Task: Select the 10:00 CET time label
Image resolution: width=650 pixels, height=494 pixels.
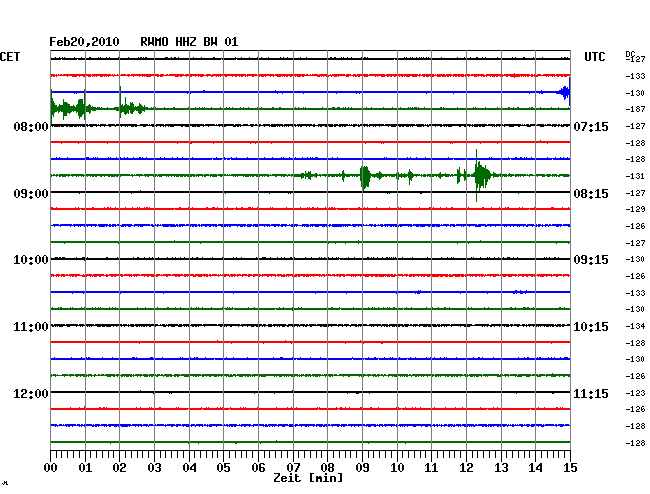Action: point(31,260)
